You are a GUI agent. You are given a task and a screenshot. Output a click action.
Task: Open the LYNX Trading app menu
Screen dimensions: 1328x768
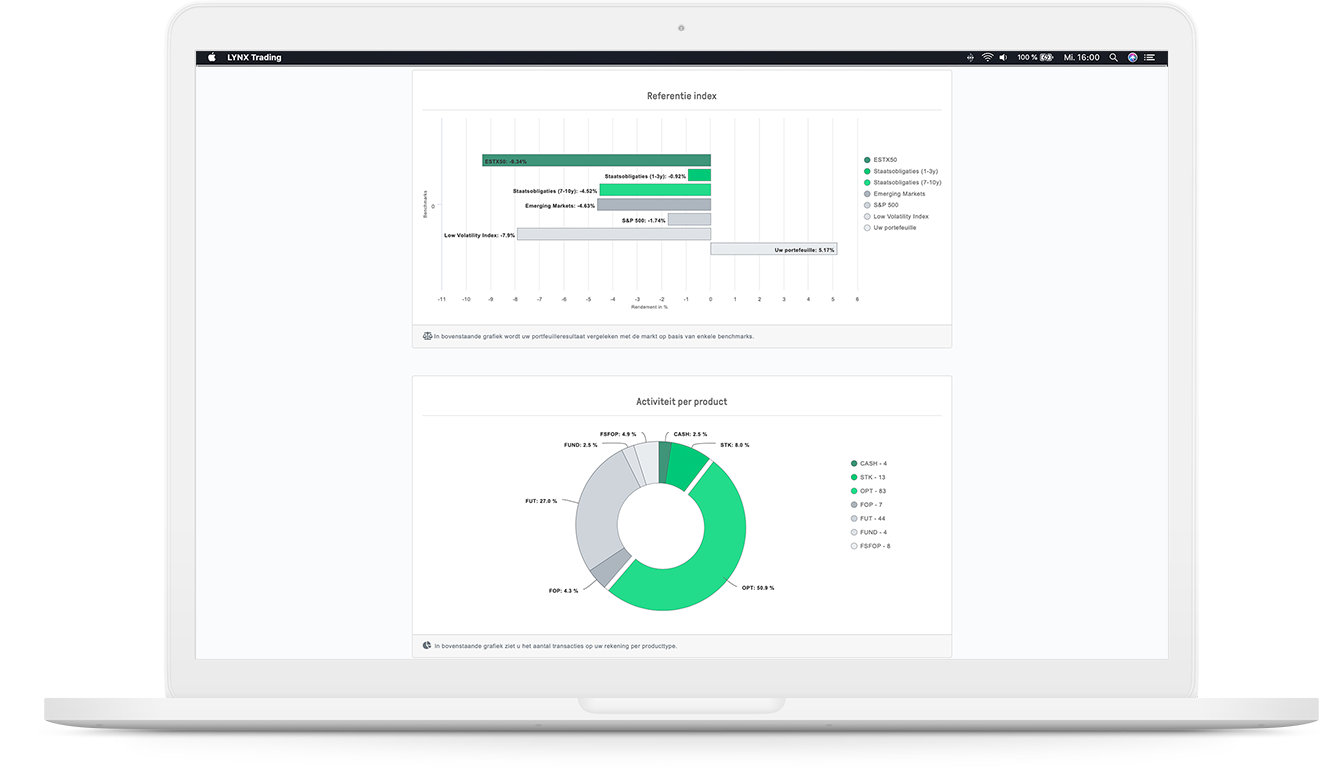[x=254, y=58]
